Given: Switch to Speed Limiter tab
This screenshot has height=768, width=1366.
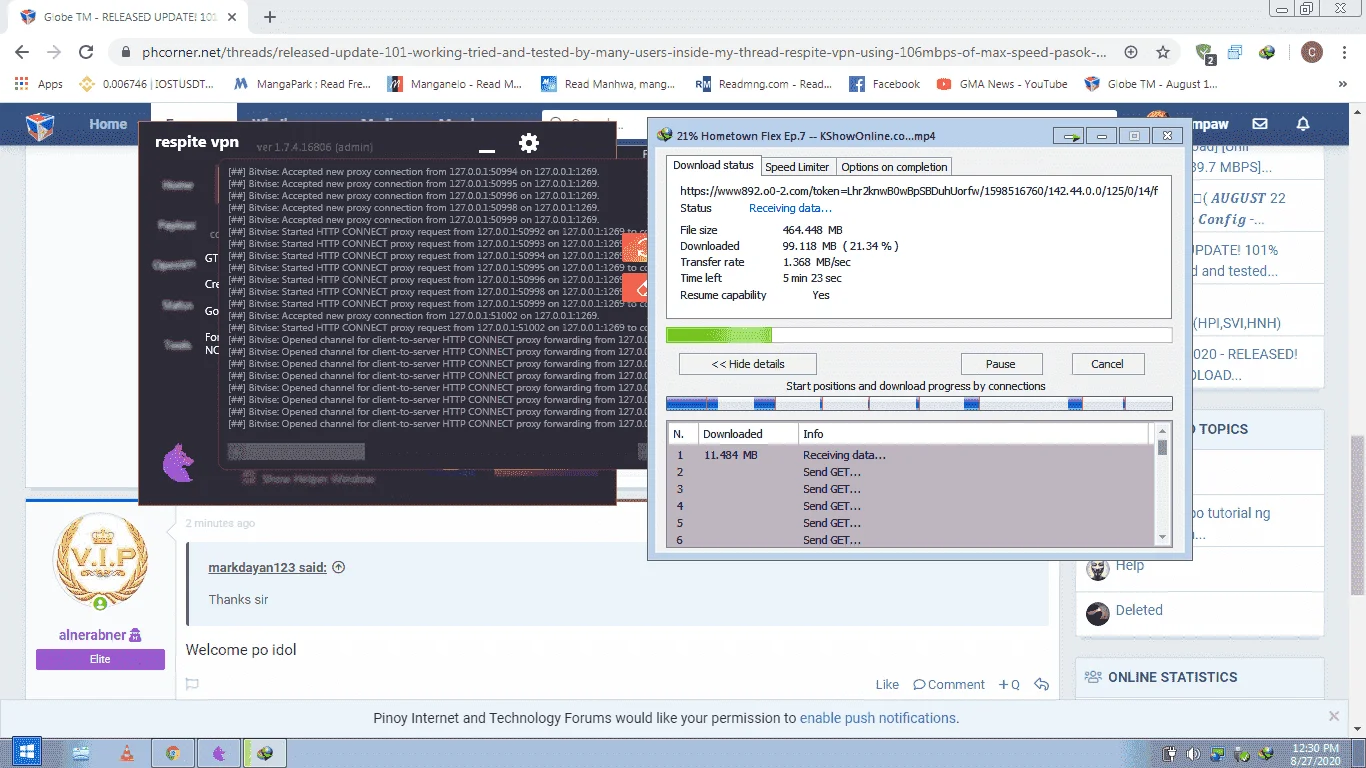Looking at the screenshot, I should [x=797, y=167].
